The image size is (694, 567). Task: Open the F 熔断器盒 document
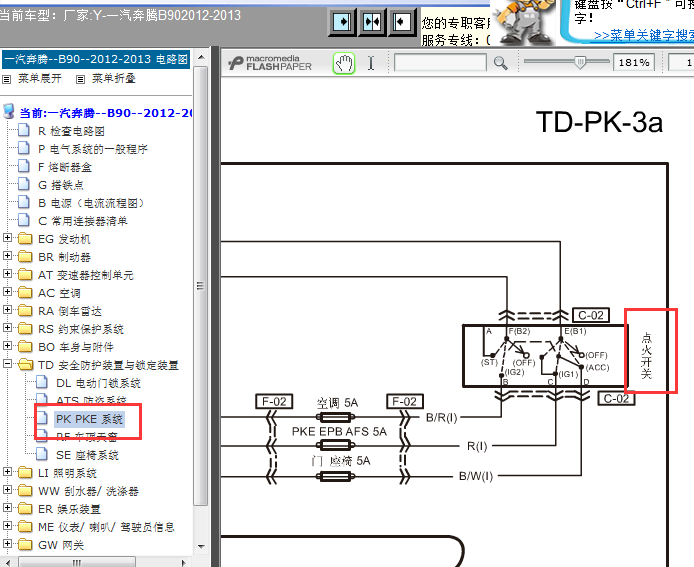(65, 167)
